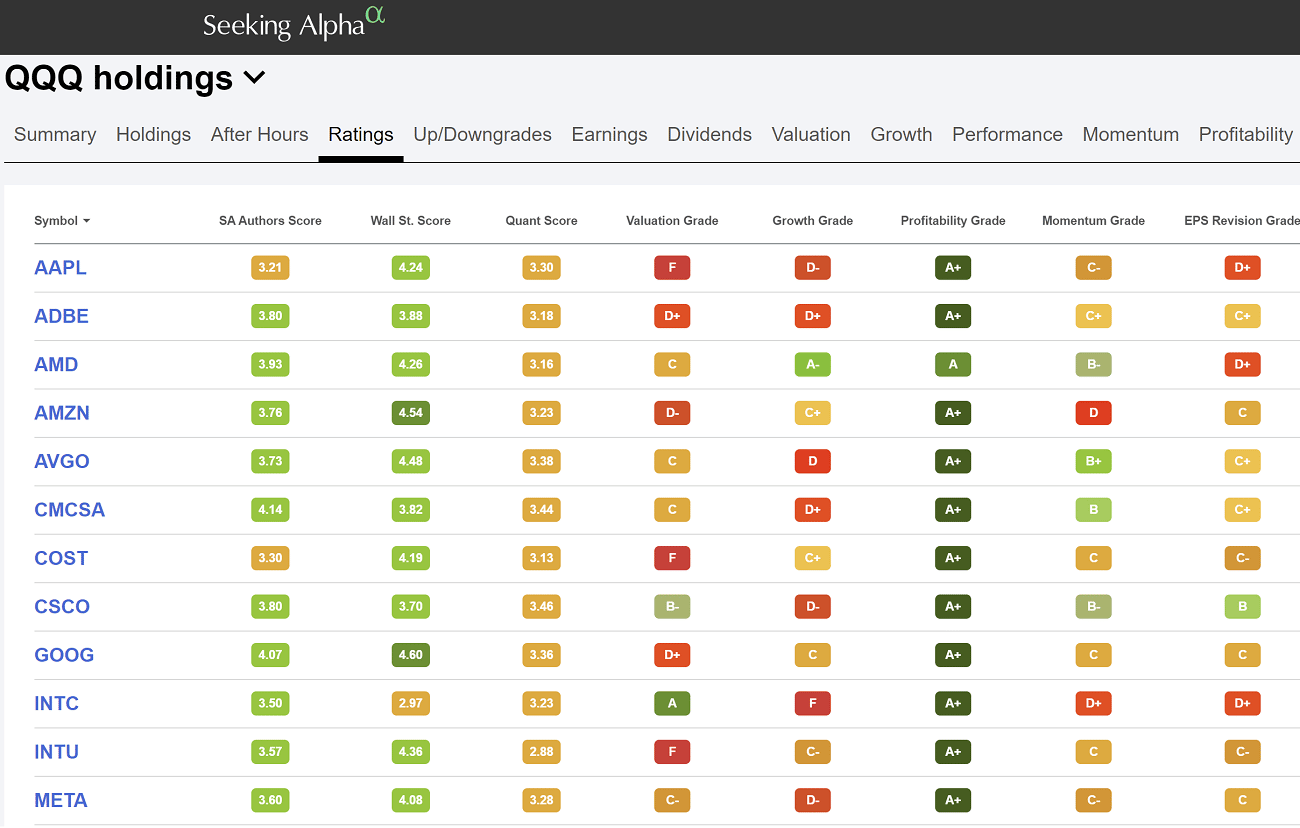This screenshot has width=1300, height=828.
Task: Click CMCSA Momentum Grade B badge
Action: [x=1093, y=509]
